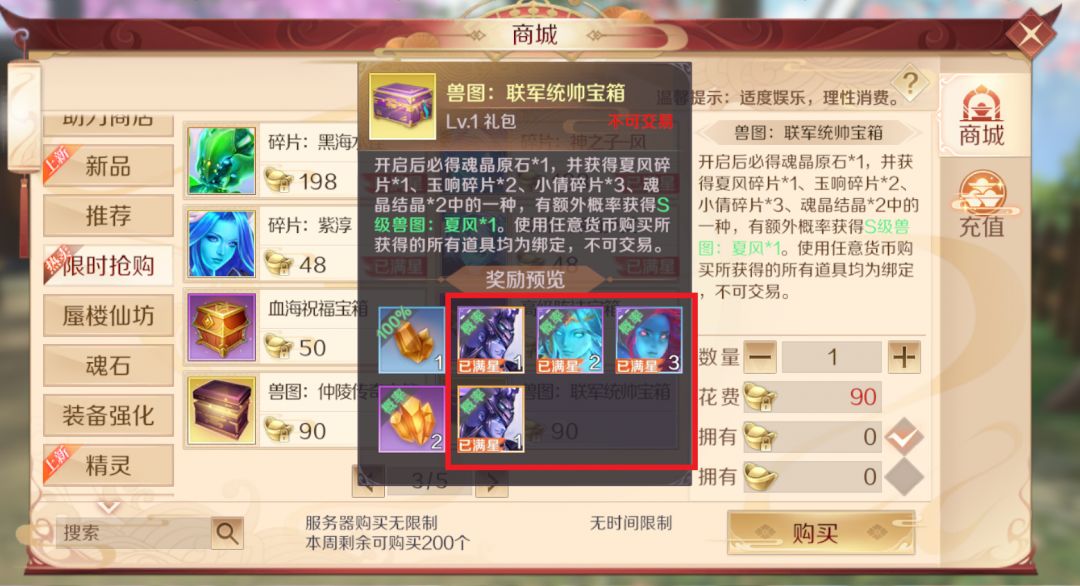1080x586 pixels.
Task: Open the 商城 shop icon on the sidebar
Action: pos(982,116)
